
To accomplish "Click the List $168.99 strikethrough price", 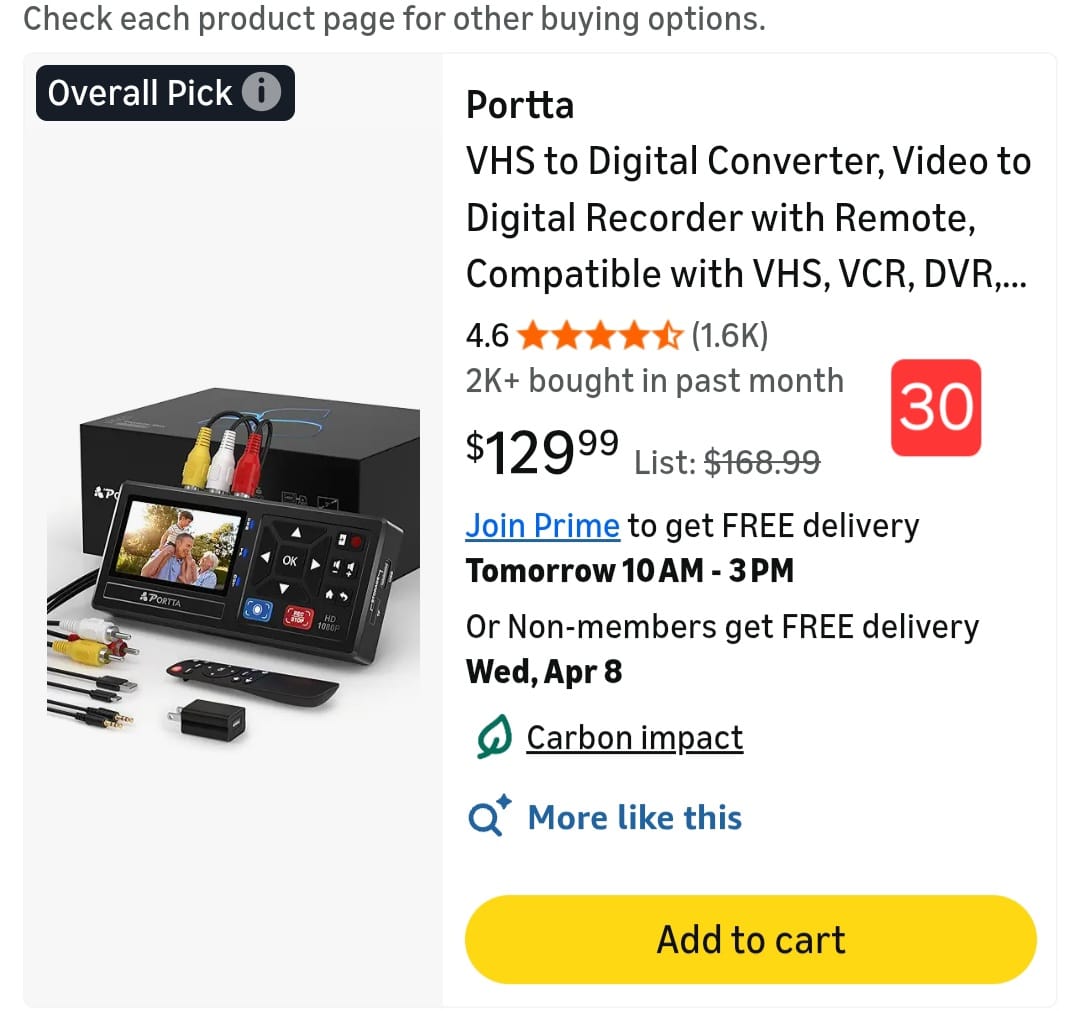I will pos(727,461).
